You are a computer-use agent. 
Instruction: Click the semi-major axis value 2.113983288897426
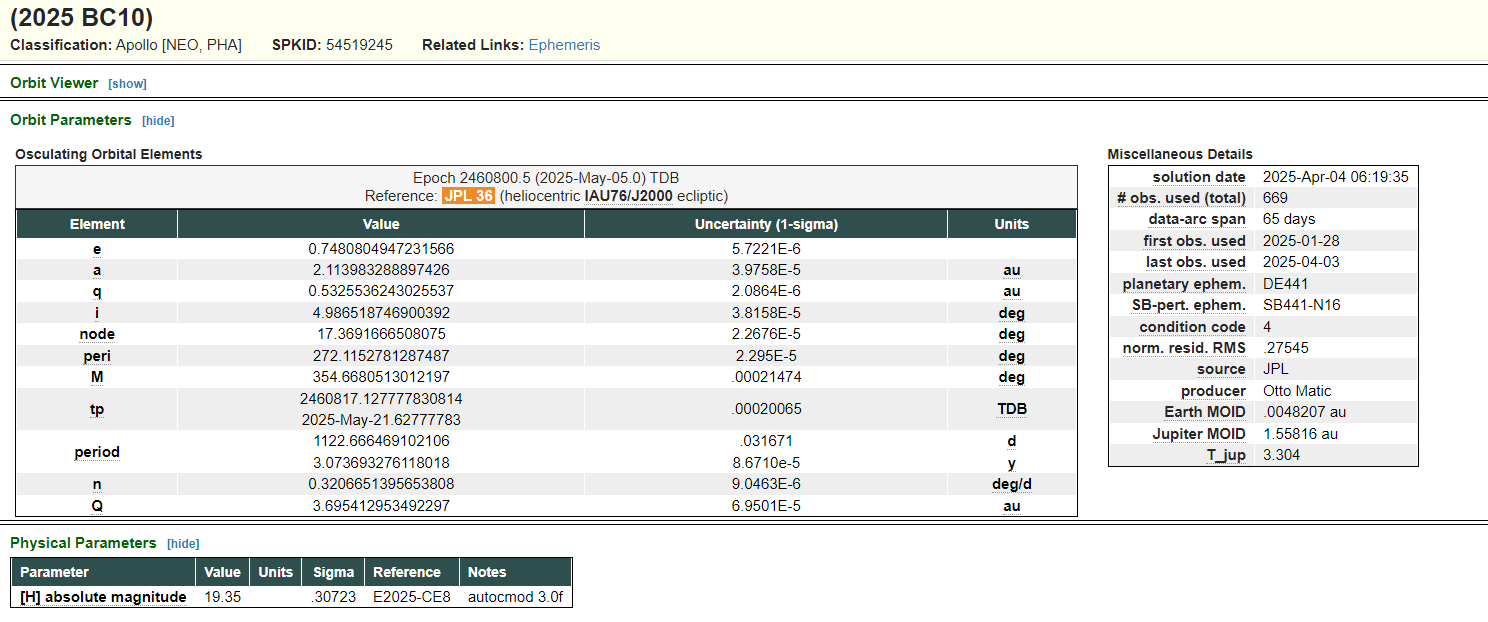(381, 270)
